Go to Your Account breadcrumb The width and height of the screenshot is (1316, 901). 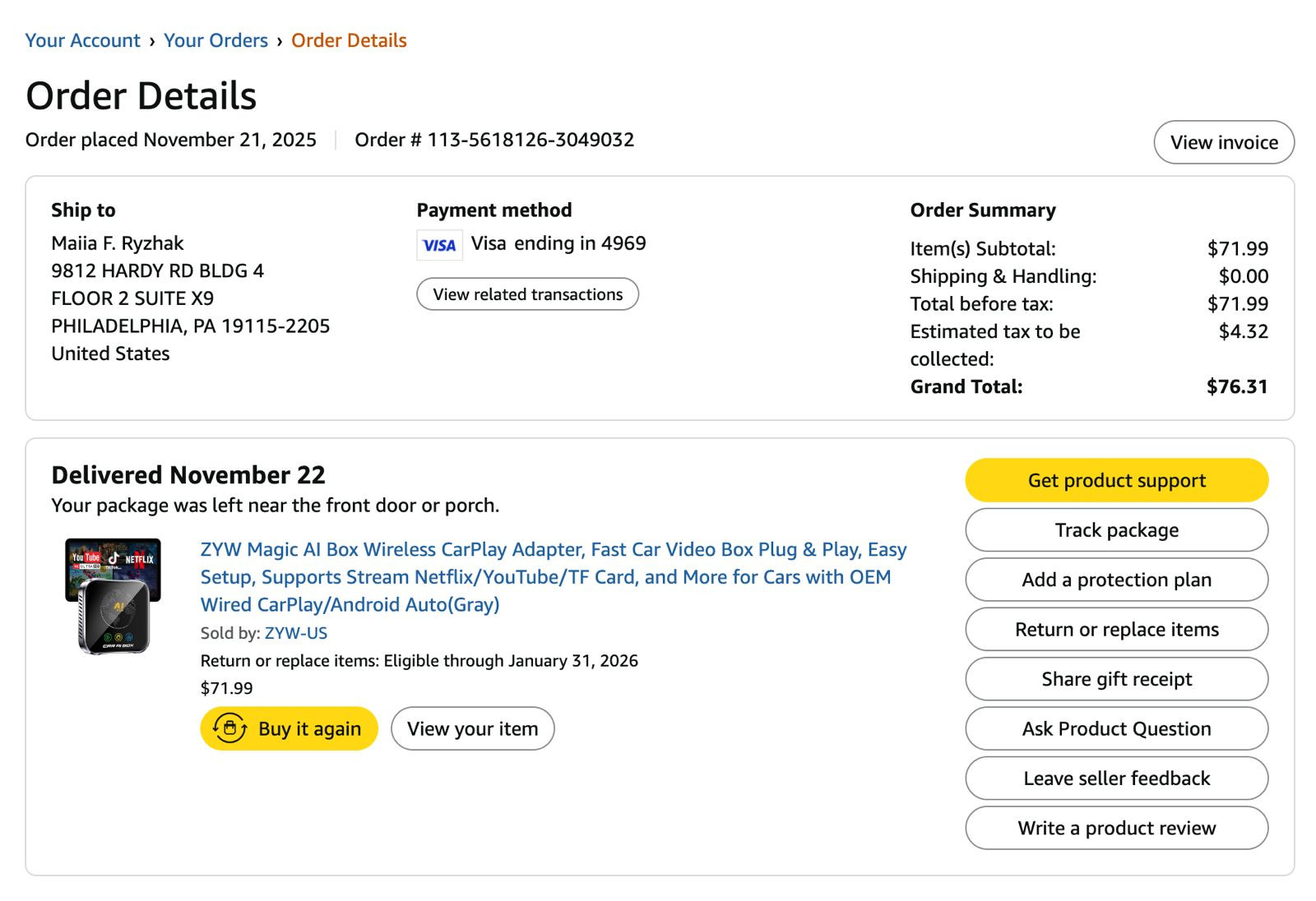[x=82, y=40]
